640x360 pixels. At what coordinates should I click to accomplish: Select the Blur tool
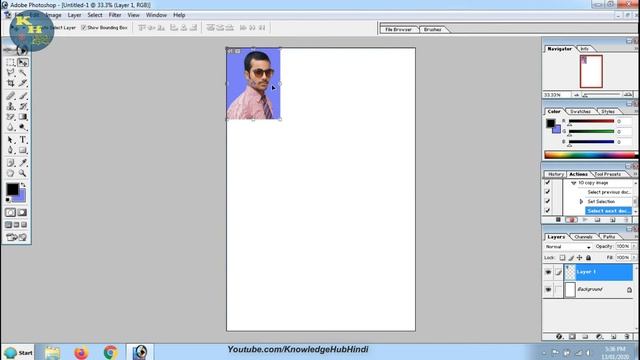pos(11,127)
